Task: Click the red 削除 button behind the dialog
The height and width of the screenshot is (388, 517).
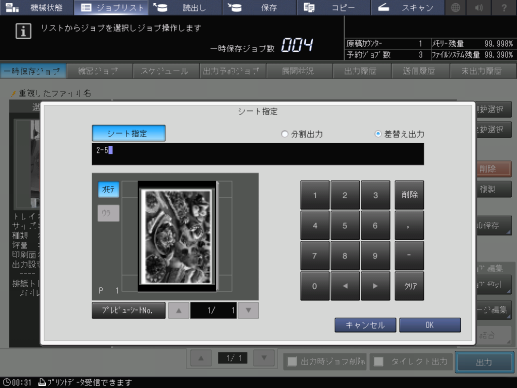Action: [x=493, y=169]
